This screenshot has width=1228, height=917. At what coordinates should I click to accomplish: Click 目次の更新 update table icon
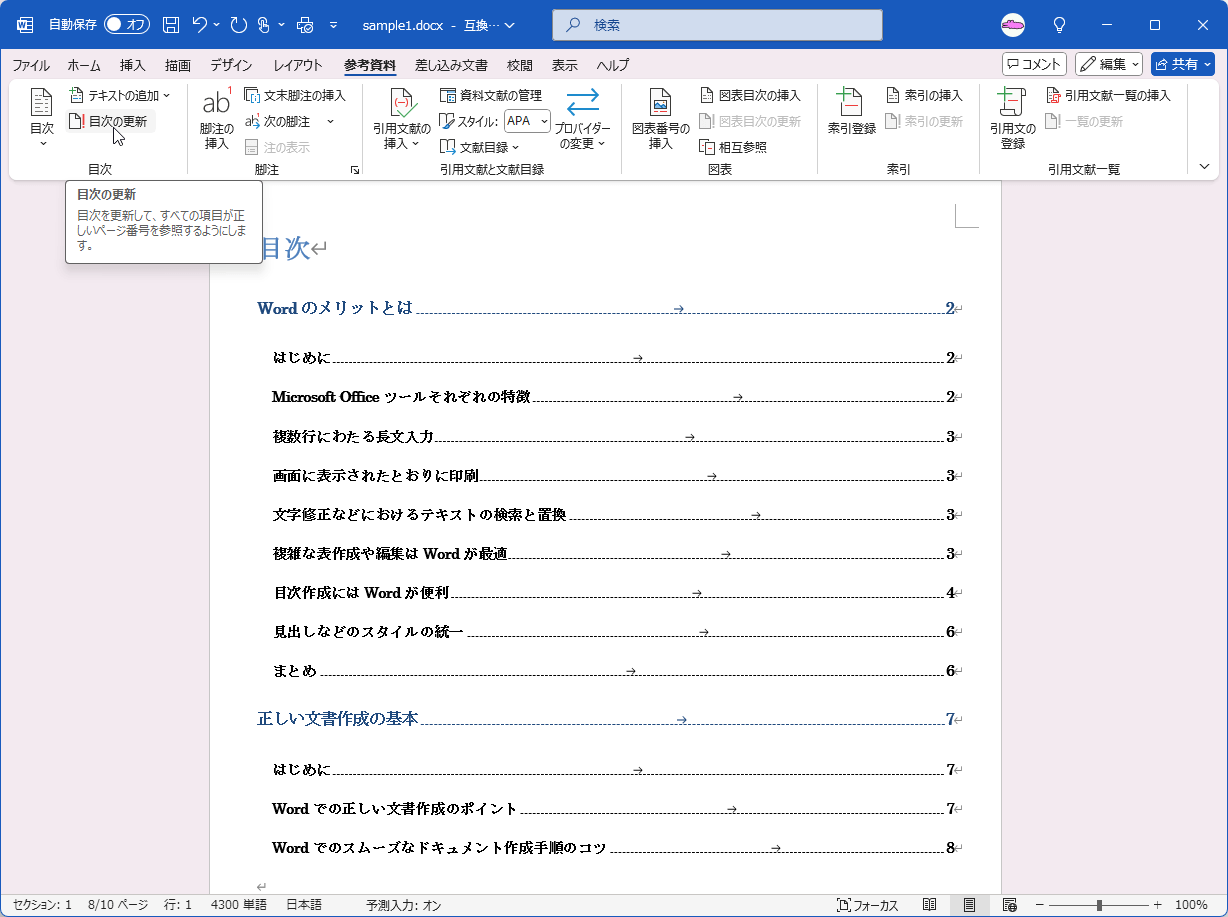[77, 121]
